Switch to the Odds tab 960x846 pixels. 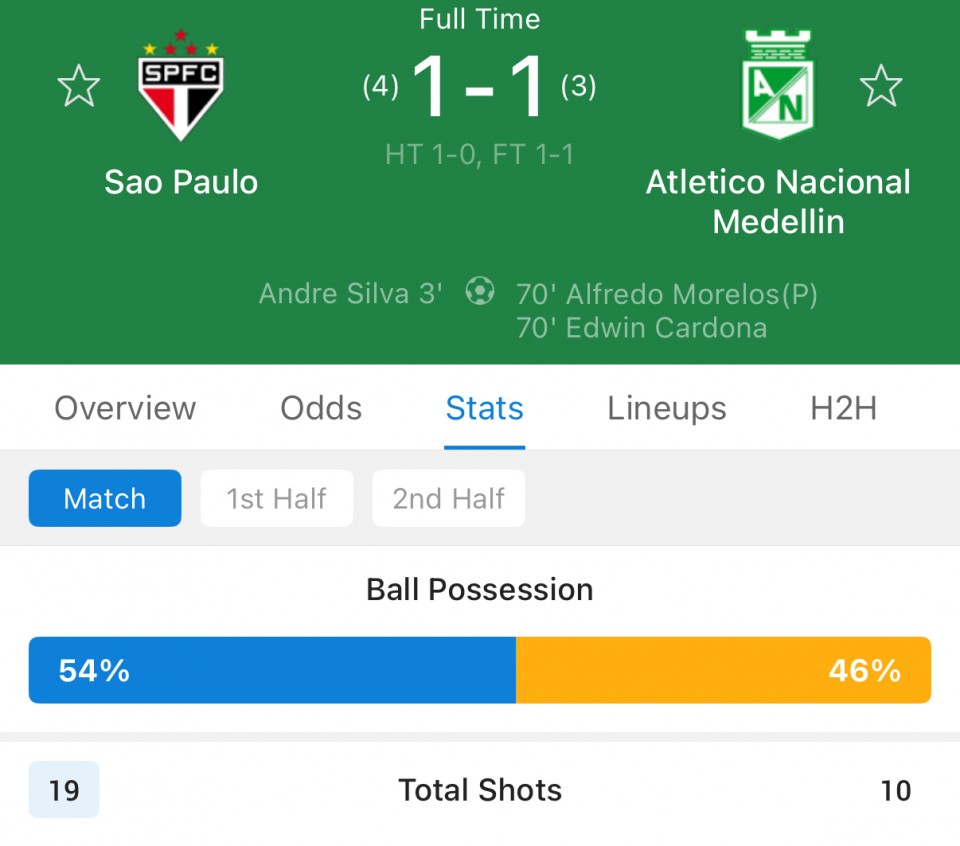321,408
